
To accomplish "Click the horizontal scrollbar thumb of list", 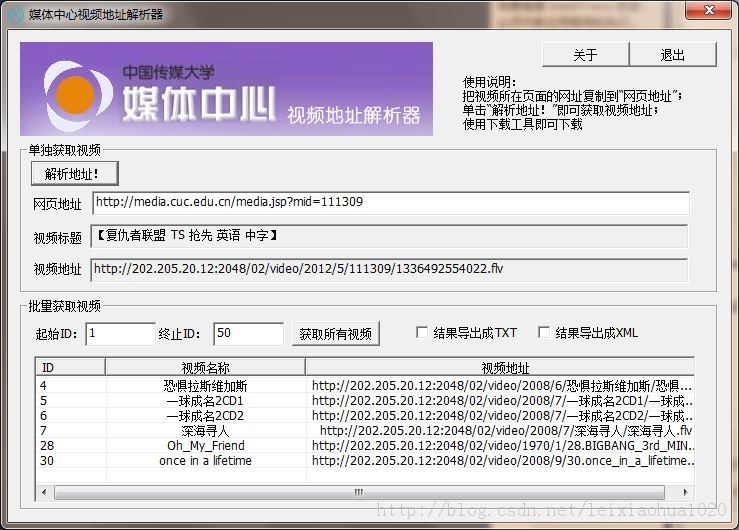I will [359, 492].
